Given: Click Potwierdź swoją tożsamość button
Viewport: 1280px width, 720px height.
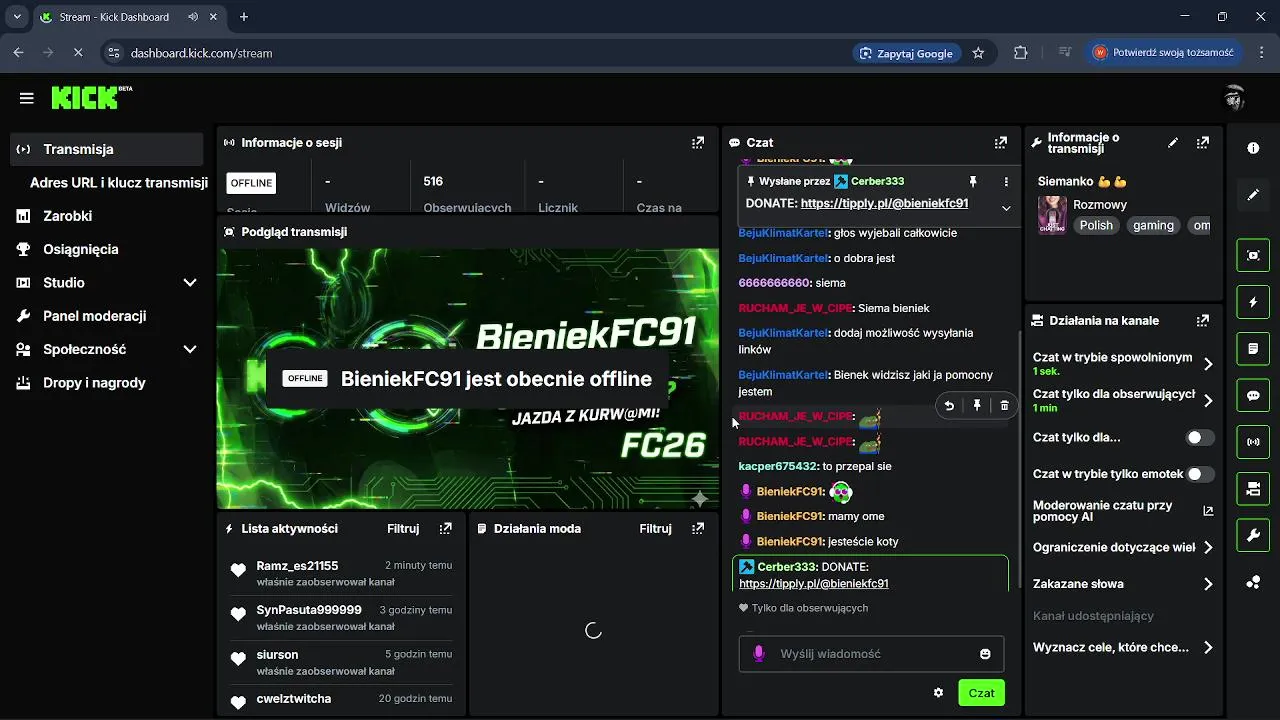Looking at the screenshot, I should [x=1164, y=52].
